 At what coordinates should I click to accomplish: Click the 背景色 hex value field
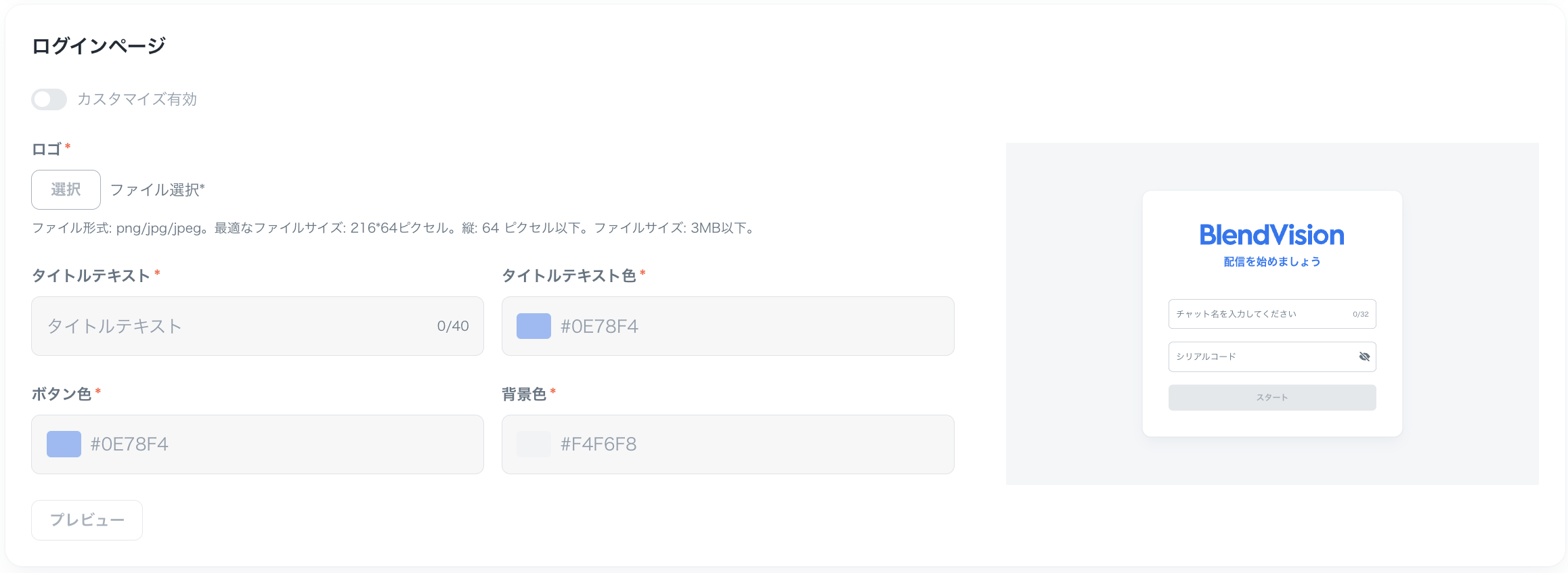click(x=745, y=444)
